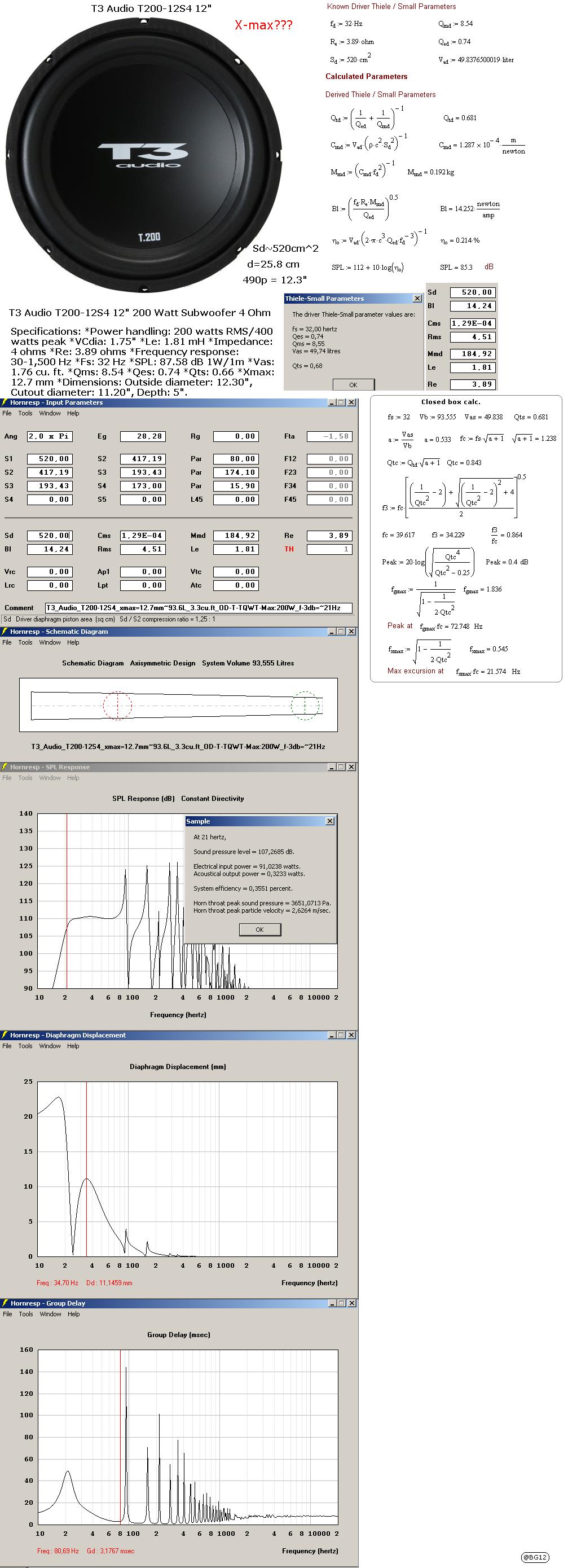Click the Sd field in Input Parameters window

(x=50, y=536)
